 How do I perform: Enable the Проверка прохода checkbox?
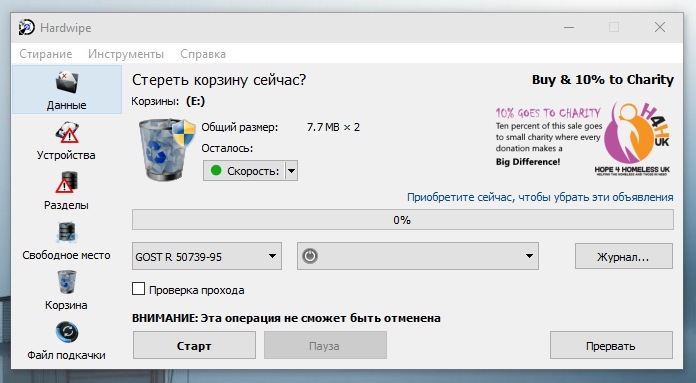(x=138, y=289)
